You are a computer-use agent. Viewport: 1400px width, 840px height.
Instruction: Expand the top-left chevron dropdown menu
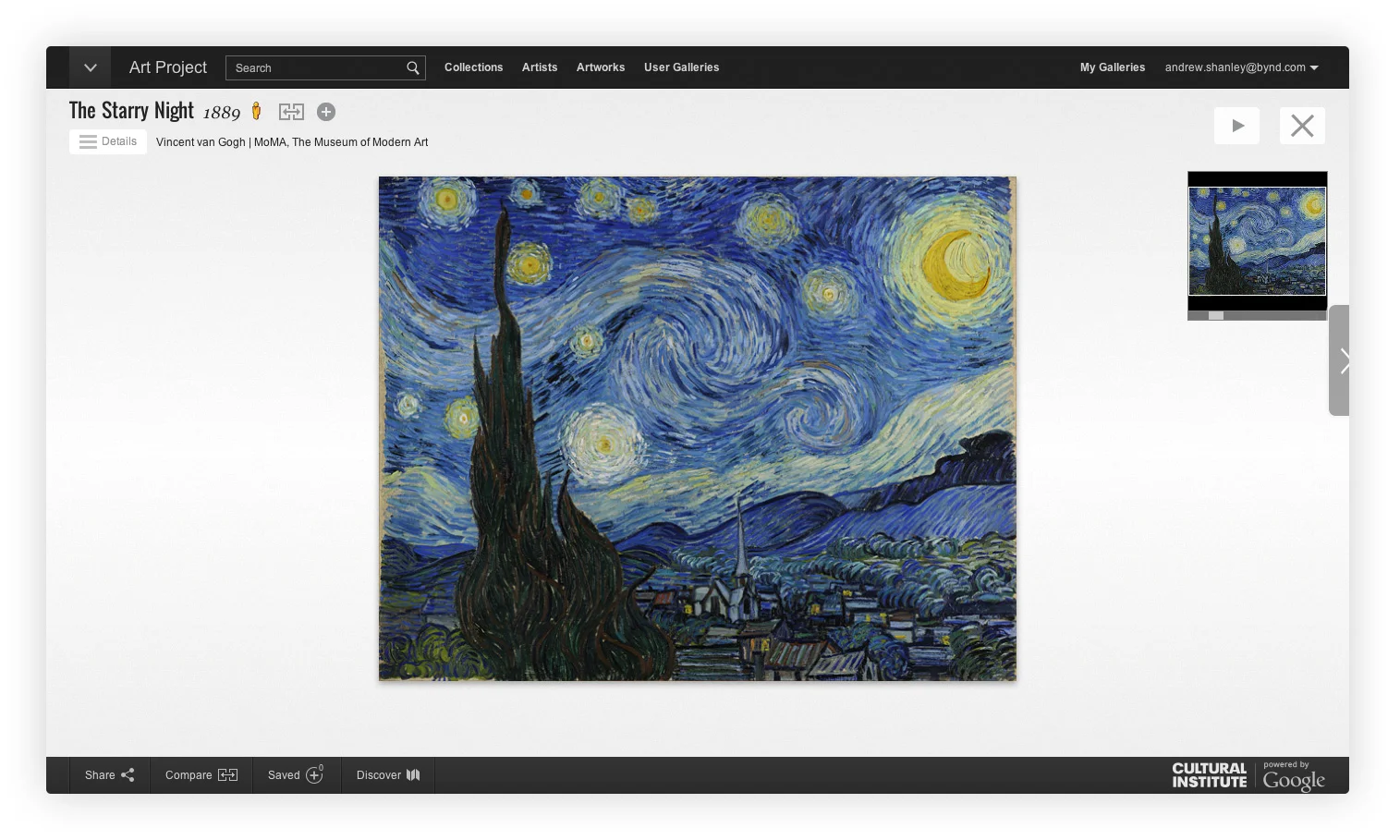(x=90, y=67)
